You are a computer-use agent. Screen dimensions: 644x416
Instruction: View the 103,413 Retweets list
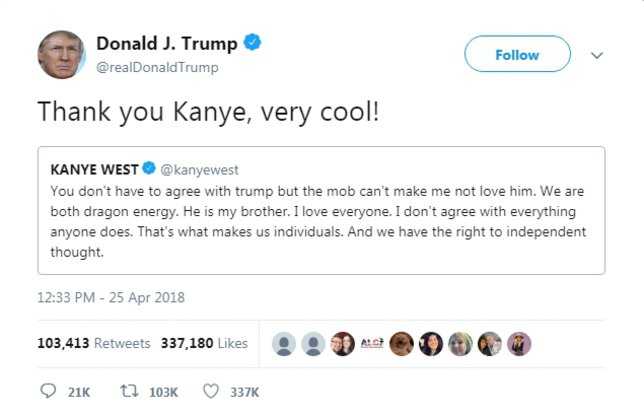(94, 343)
